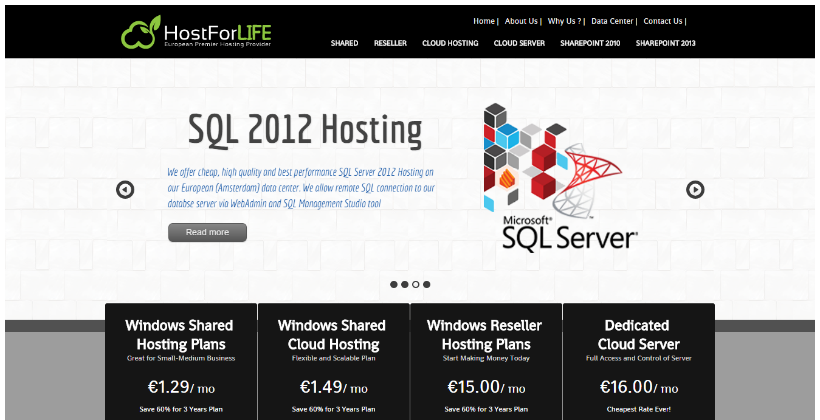Open the CLOUD SERVER menu item
820x420 pixels.
(x=519, y=43)
